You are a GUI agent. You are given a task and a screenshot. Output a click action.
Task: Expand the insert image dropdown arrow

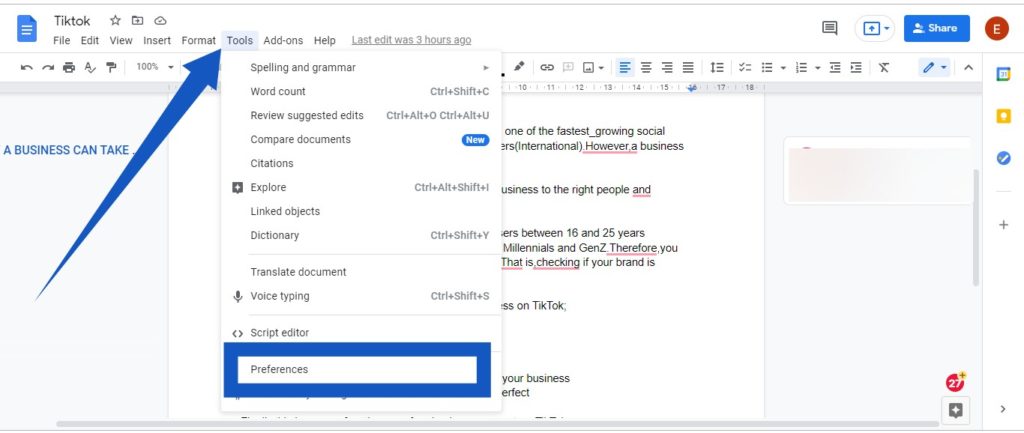pyautogui.click(x=601, y=67)
